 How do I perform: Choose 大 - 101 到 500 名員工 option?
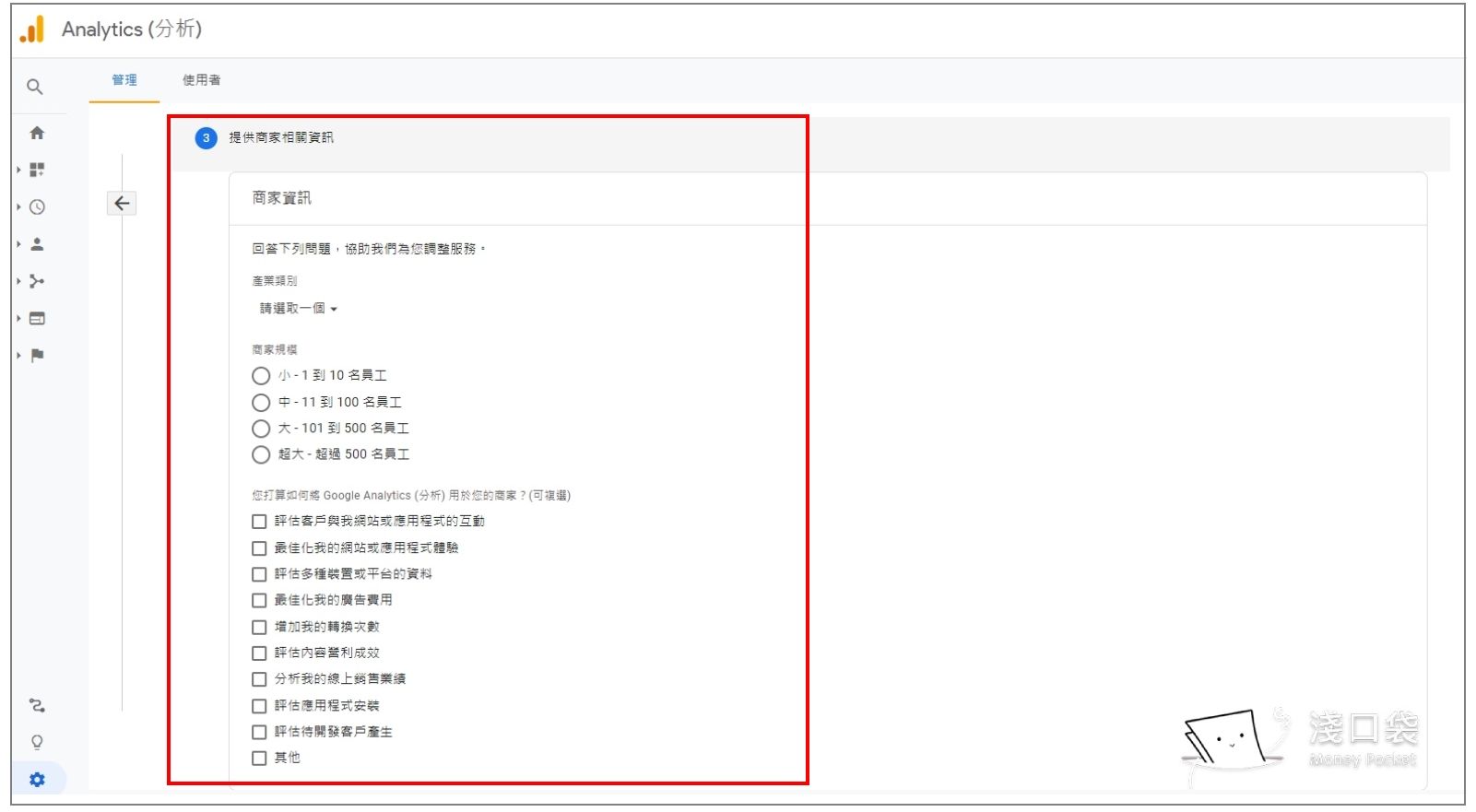coord(261,429)
